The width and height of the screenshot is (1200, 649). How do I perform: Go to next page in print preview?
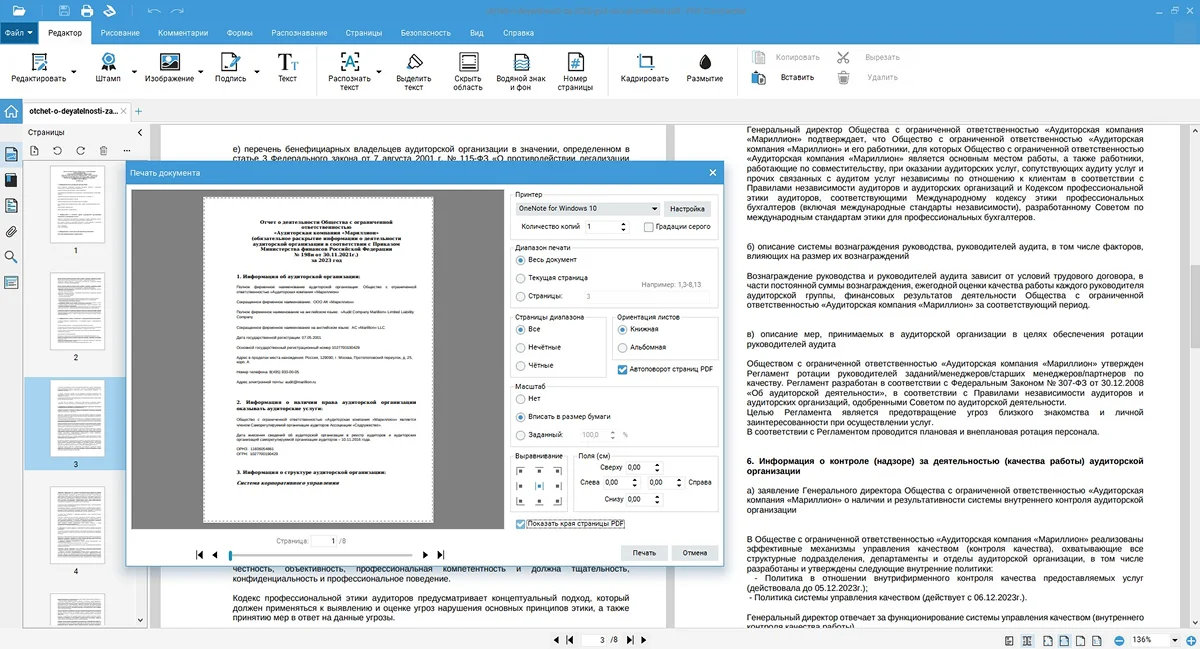pos(425,554)
